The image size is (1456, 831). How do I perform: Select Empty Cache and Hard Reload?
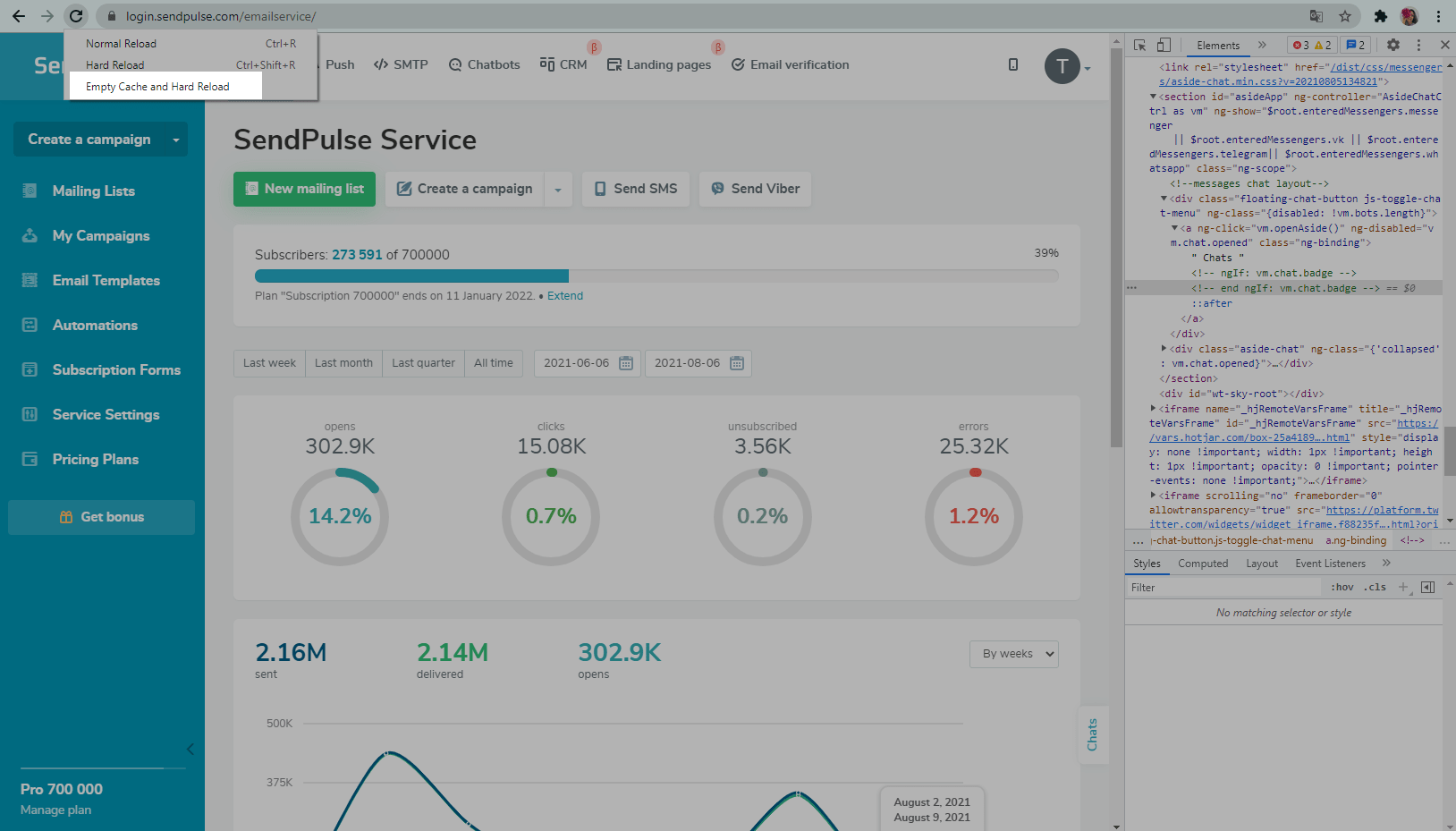[157, 87]
